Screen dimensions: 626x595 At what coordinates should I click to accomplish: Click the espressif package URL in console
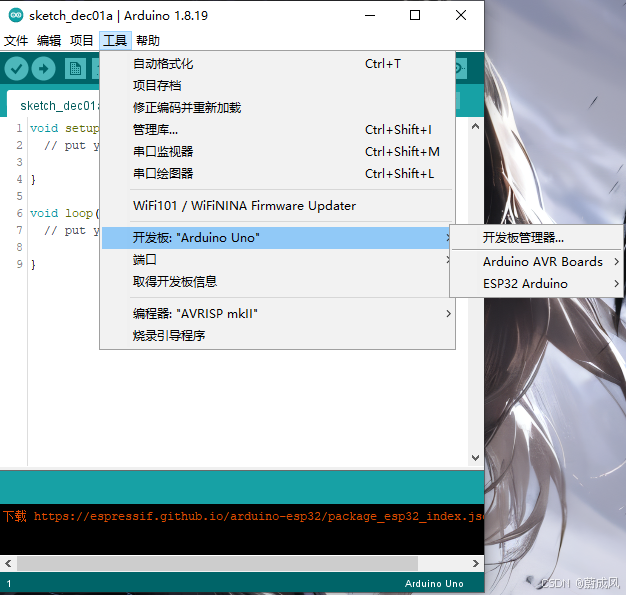[259, 516]
